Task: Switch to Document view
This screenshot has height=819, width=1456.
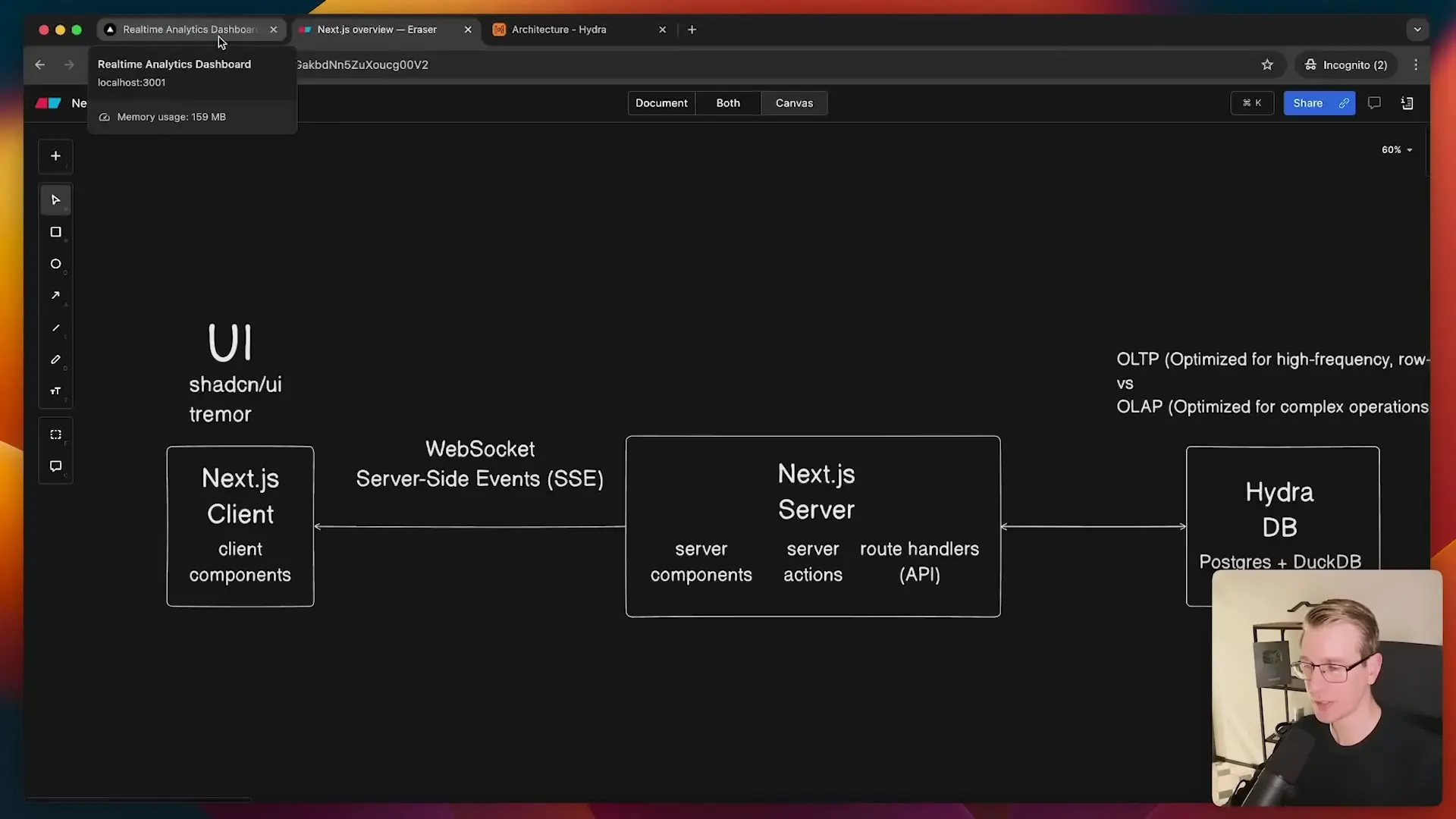Action: pos(661,103)
